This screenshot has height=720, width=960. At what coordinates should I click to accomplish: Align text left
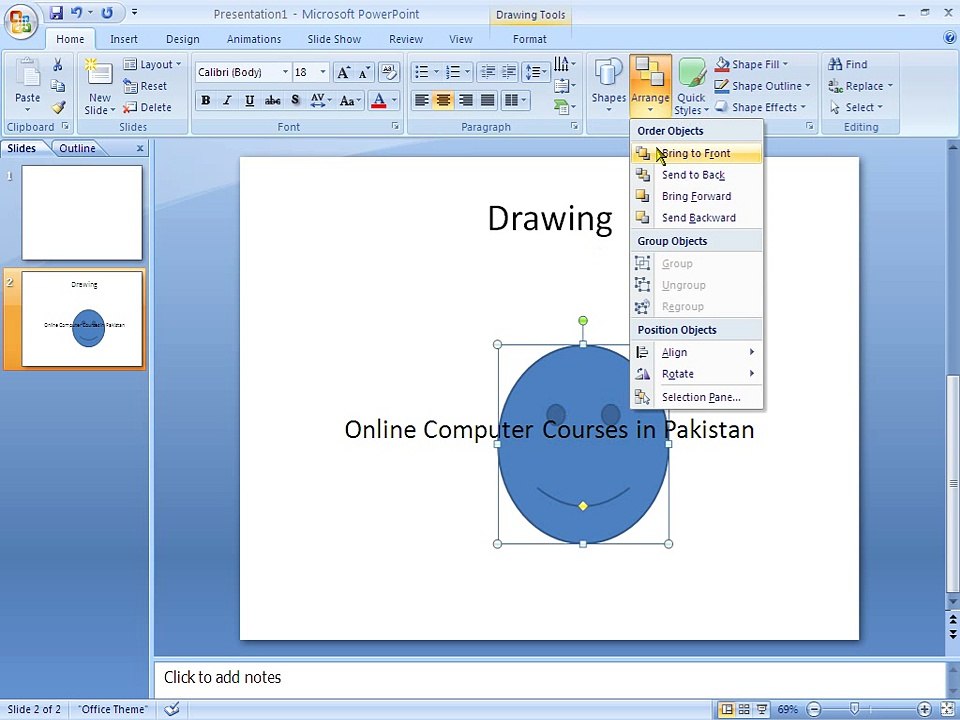pos(421,100)
